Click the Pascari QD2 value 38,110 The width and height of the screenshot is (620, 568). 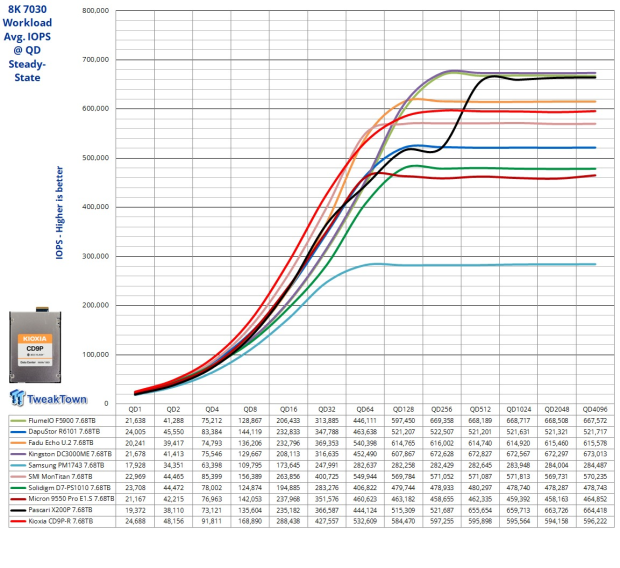[173, 510]
